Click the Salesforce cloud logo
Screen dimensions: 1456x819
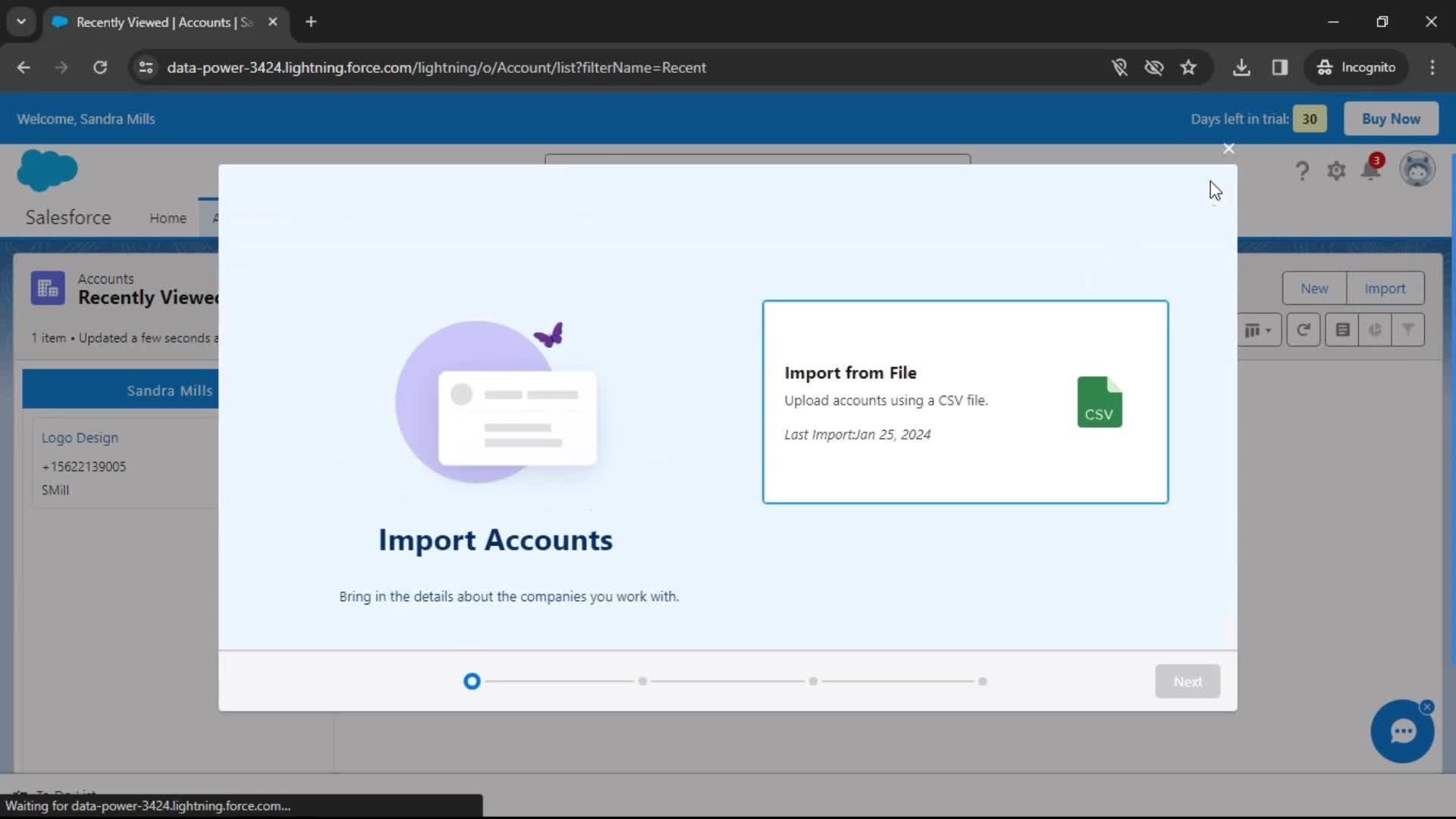[x=47, y=170]
